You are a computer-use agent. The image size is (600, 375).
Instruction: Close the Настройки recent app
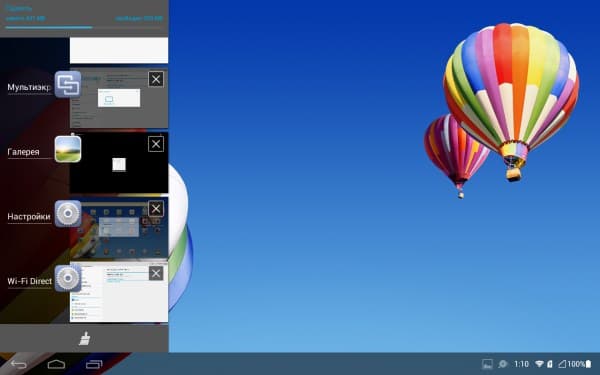(x=156, y=209)
